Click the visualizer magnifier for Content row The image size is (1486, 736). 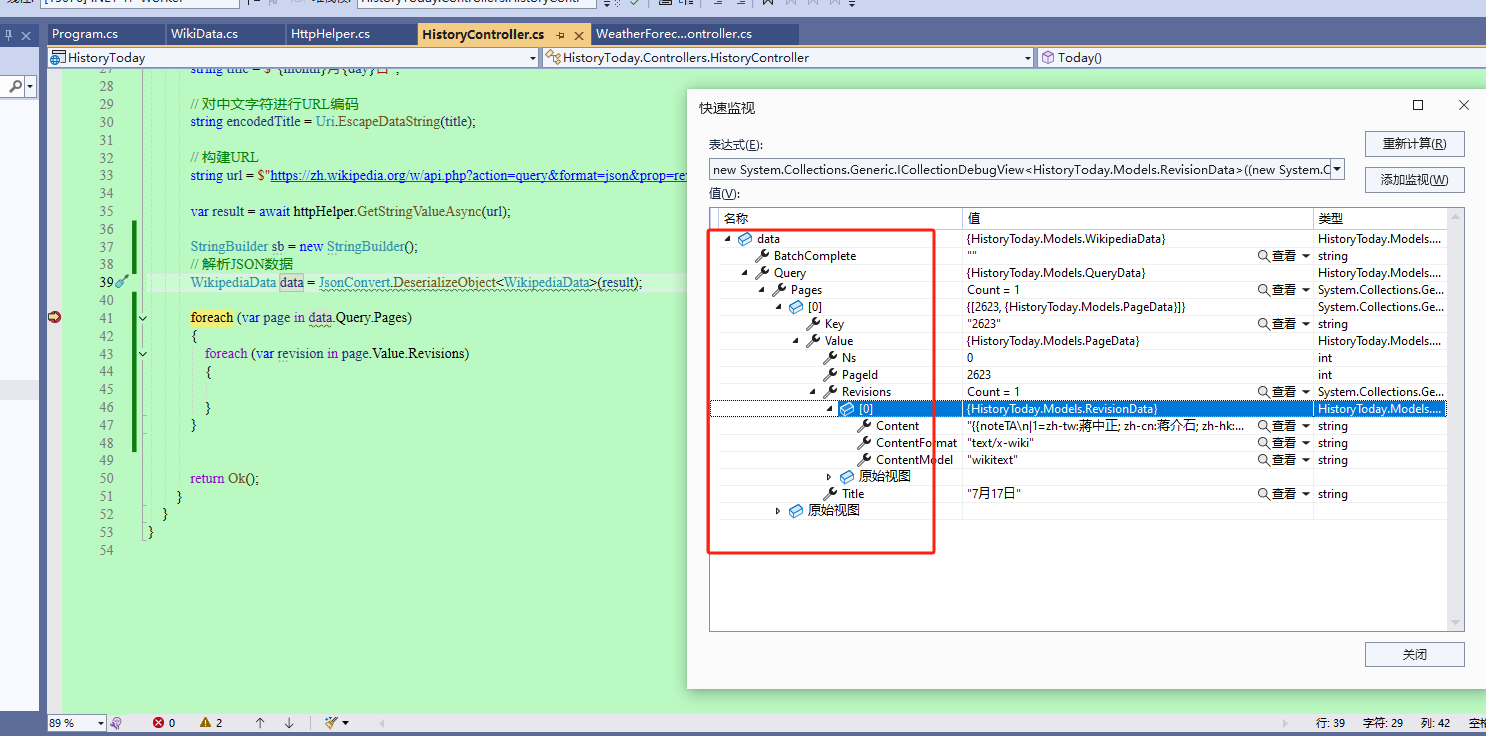coord(1264,426)
